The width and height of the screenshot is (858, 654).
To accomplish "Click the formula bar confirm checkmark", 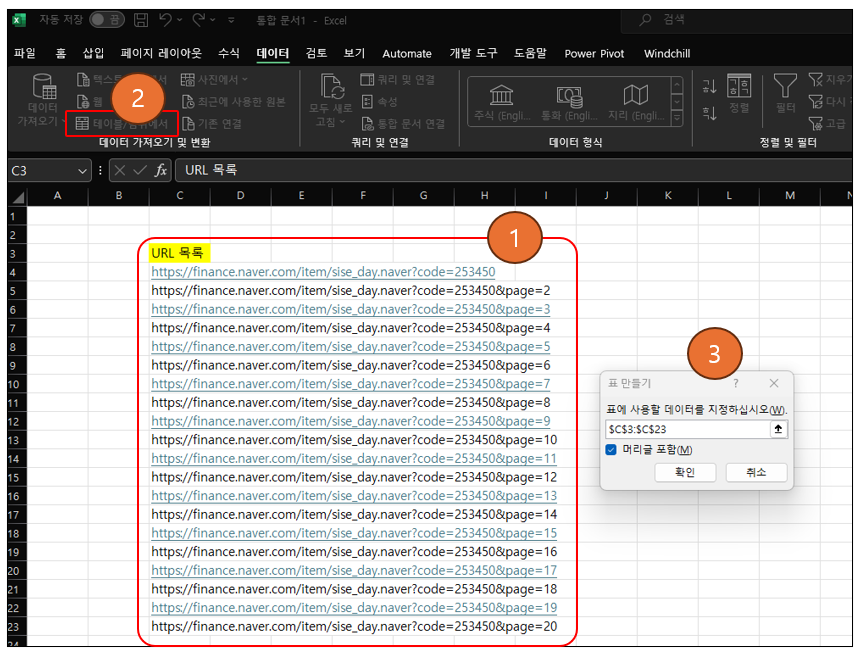I will (x=140, y=170).
